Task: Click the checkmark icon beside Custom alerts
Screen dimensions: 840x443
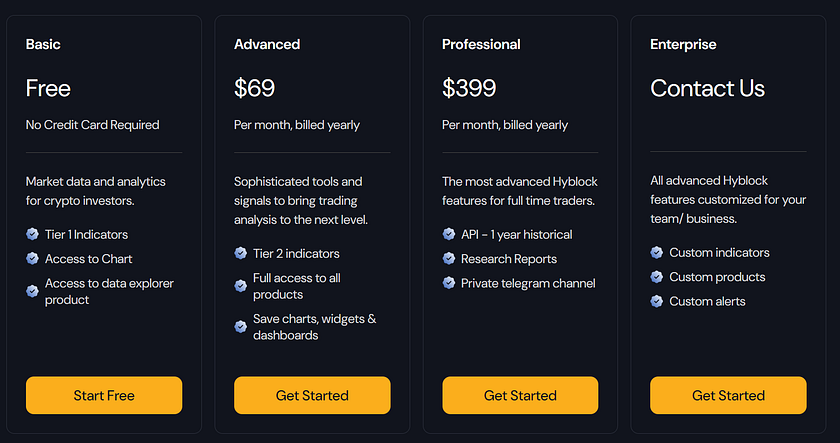Action: 657,301
